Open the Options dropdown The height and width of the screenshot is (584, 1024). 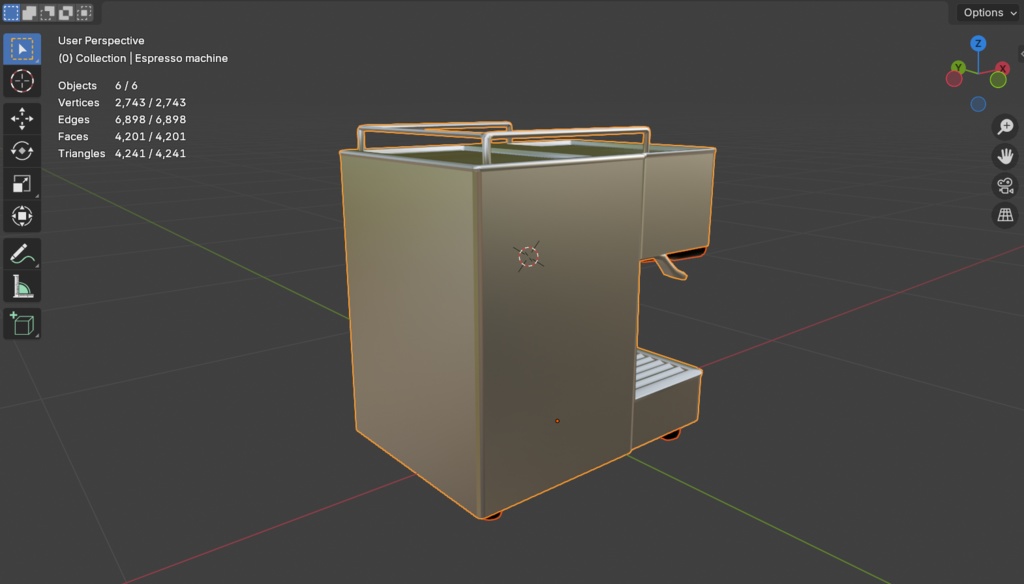pos(986,12)
